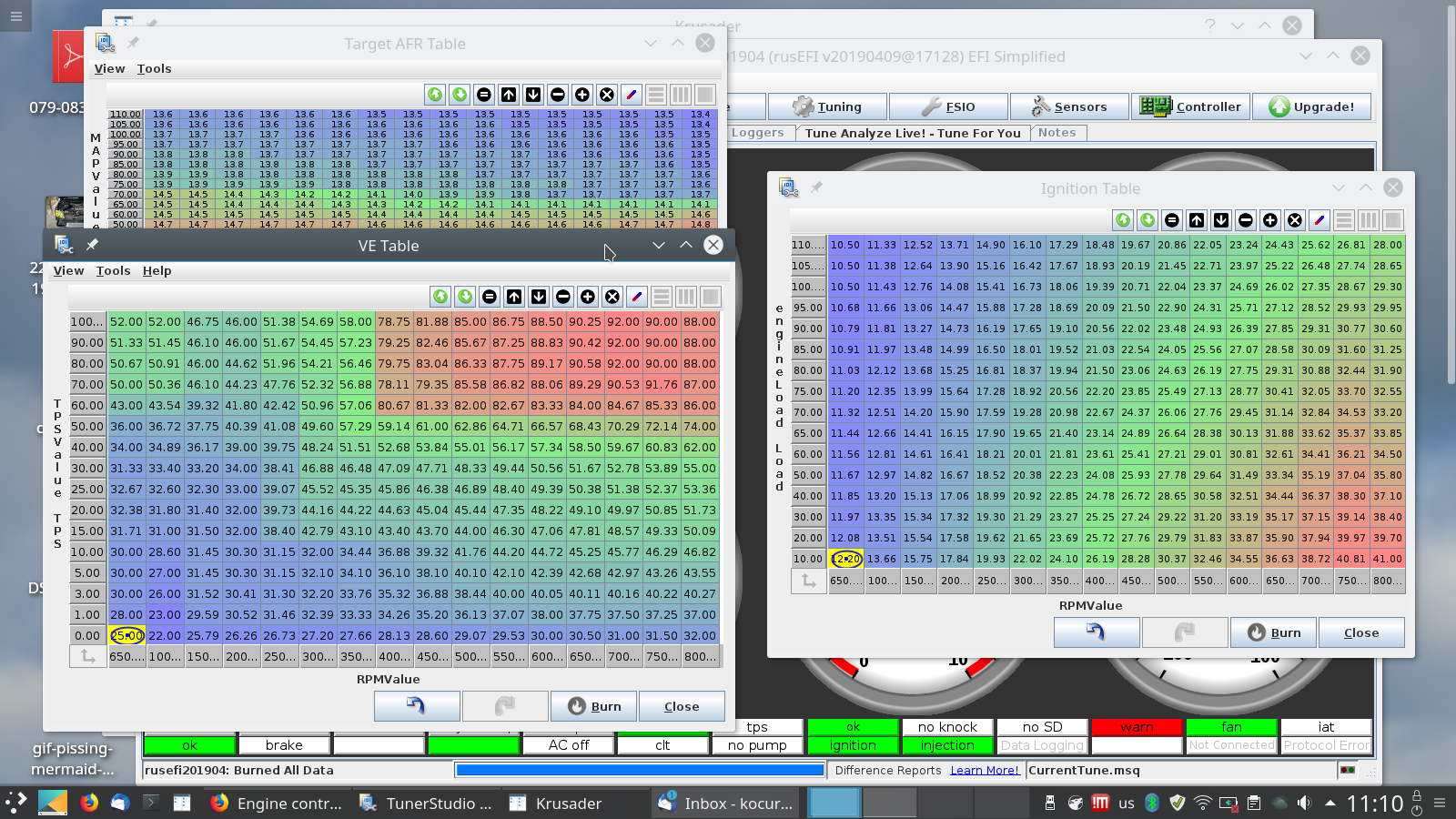Click Burn button in VE Table window
Viewport: 1456px width, 819px height.
(593, 706)
